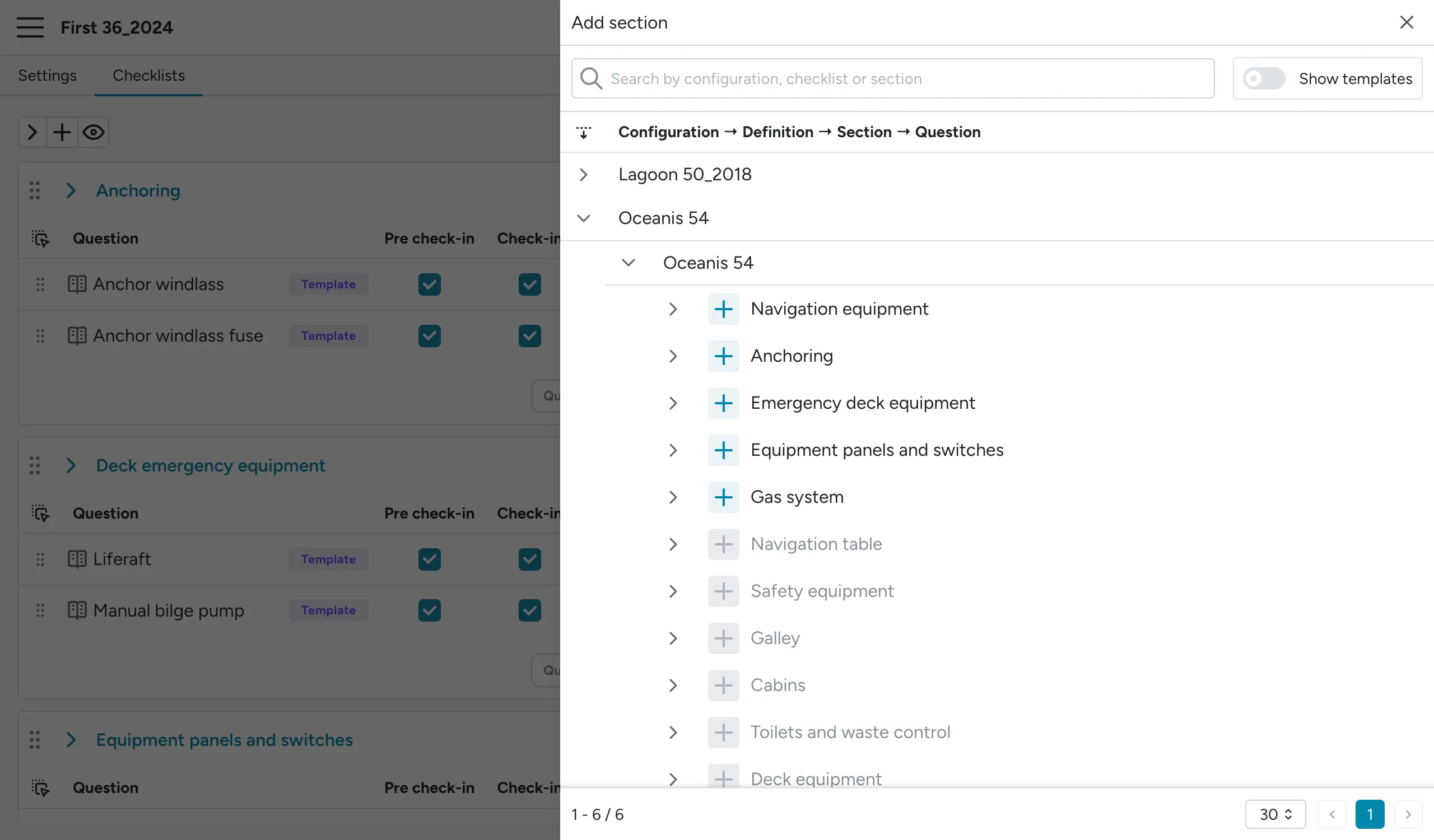Click disabled plus for Galley
This screenshot has height=840, width=1434.
point(723,638)
